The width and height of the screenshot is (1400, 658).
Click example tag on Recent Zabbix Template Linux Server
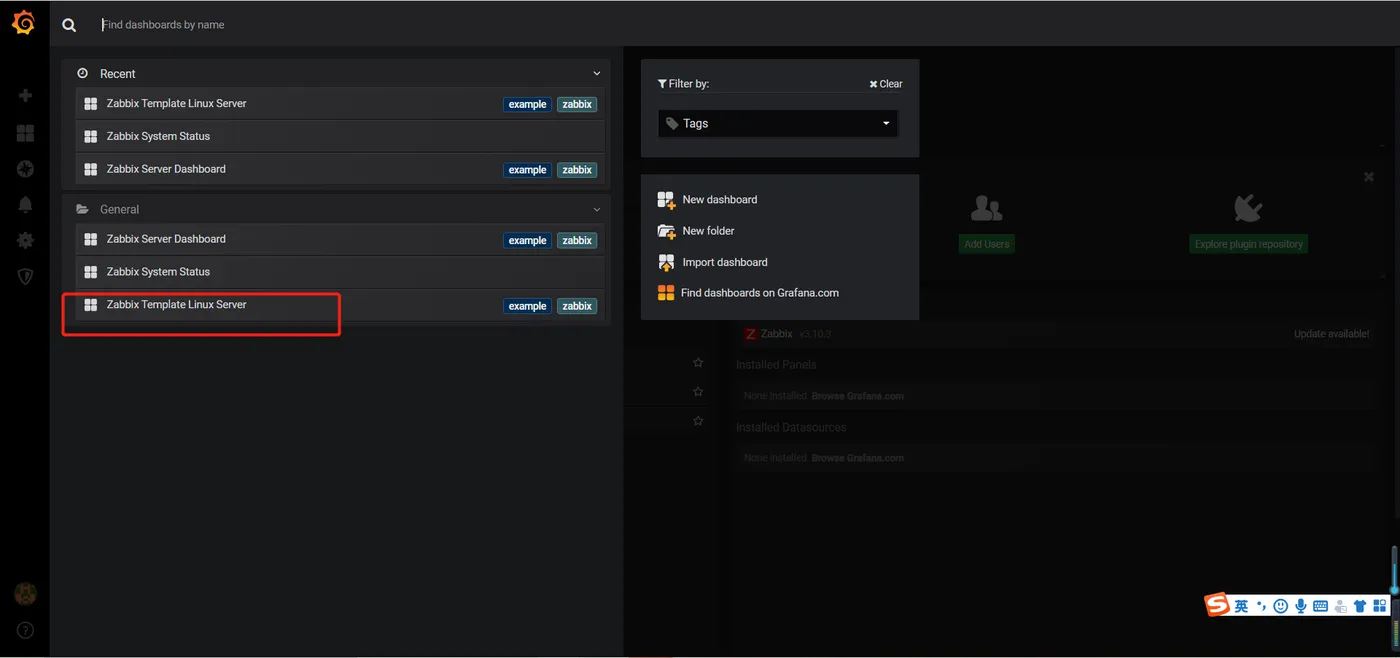[527, 105]
